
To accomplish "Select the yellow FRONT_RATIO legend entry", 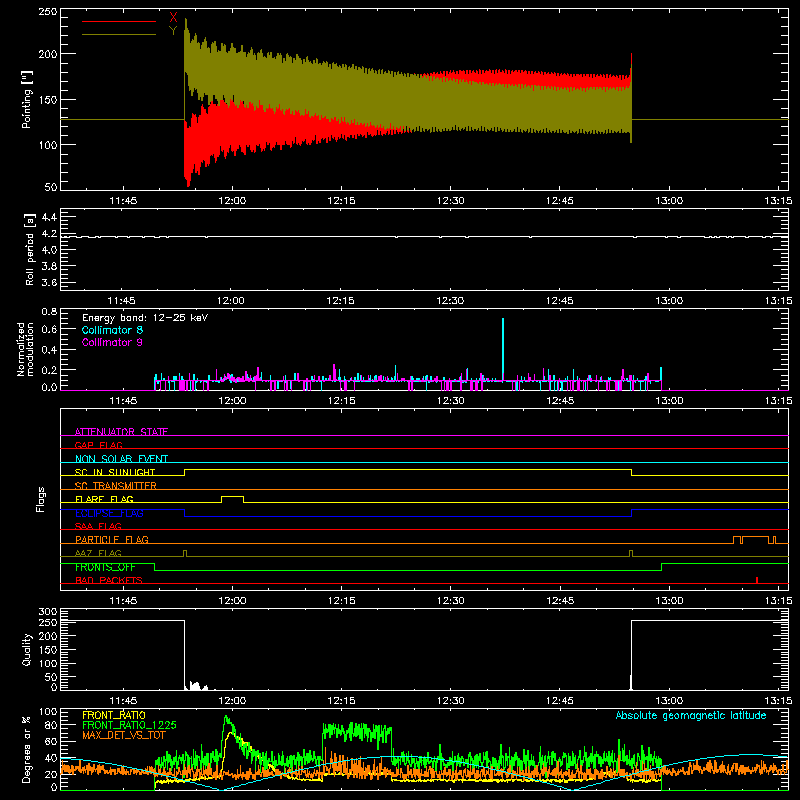I will pos(114,715).
